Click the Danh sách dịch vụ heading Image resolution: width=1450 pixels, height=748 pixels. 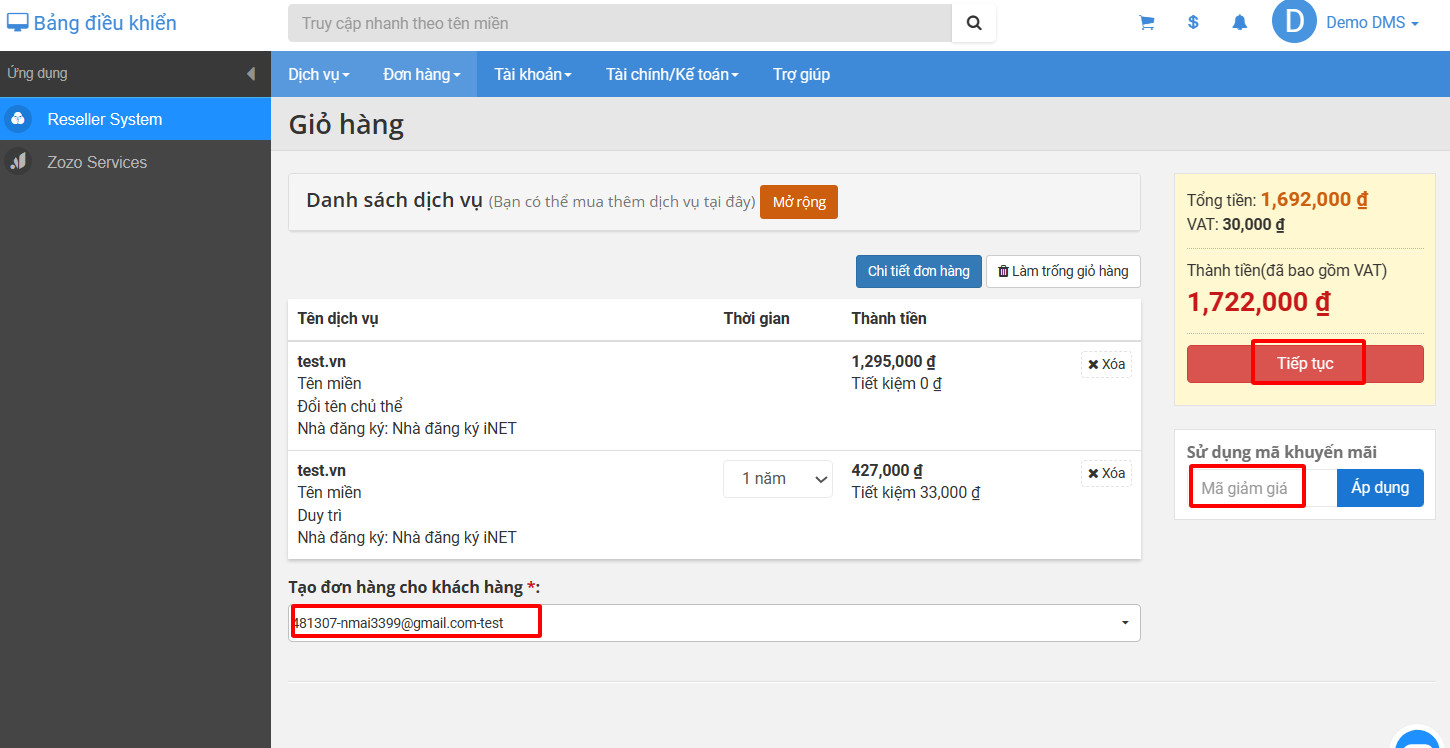click(394, 200)
